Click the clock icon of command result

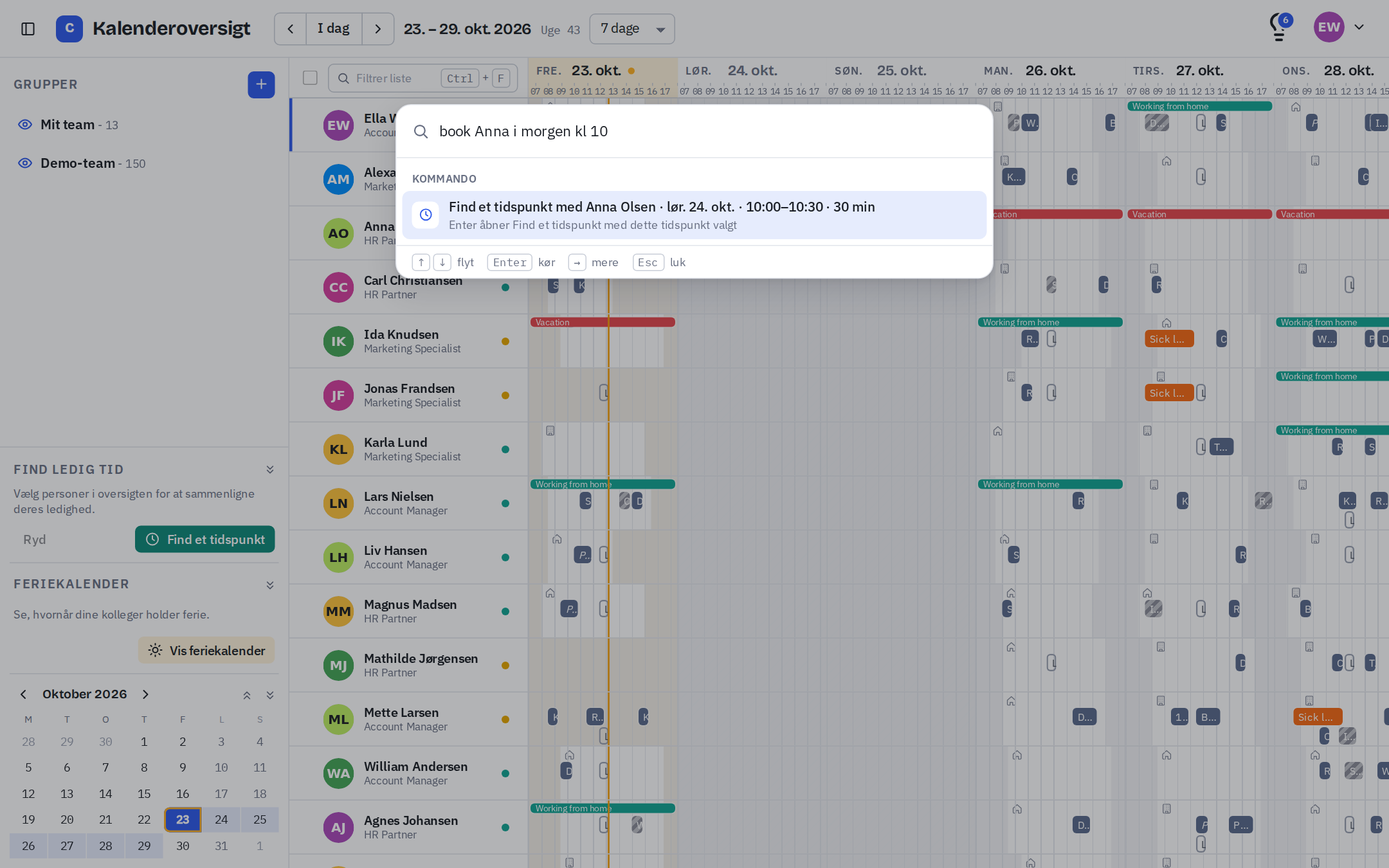pyautogui.click(x=426, y=215)
